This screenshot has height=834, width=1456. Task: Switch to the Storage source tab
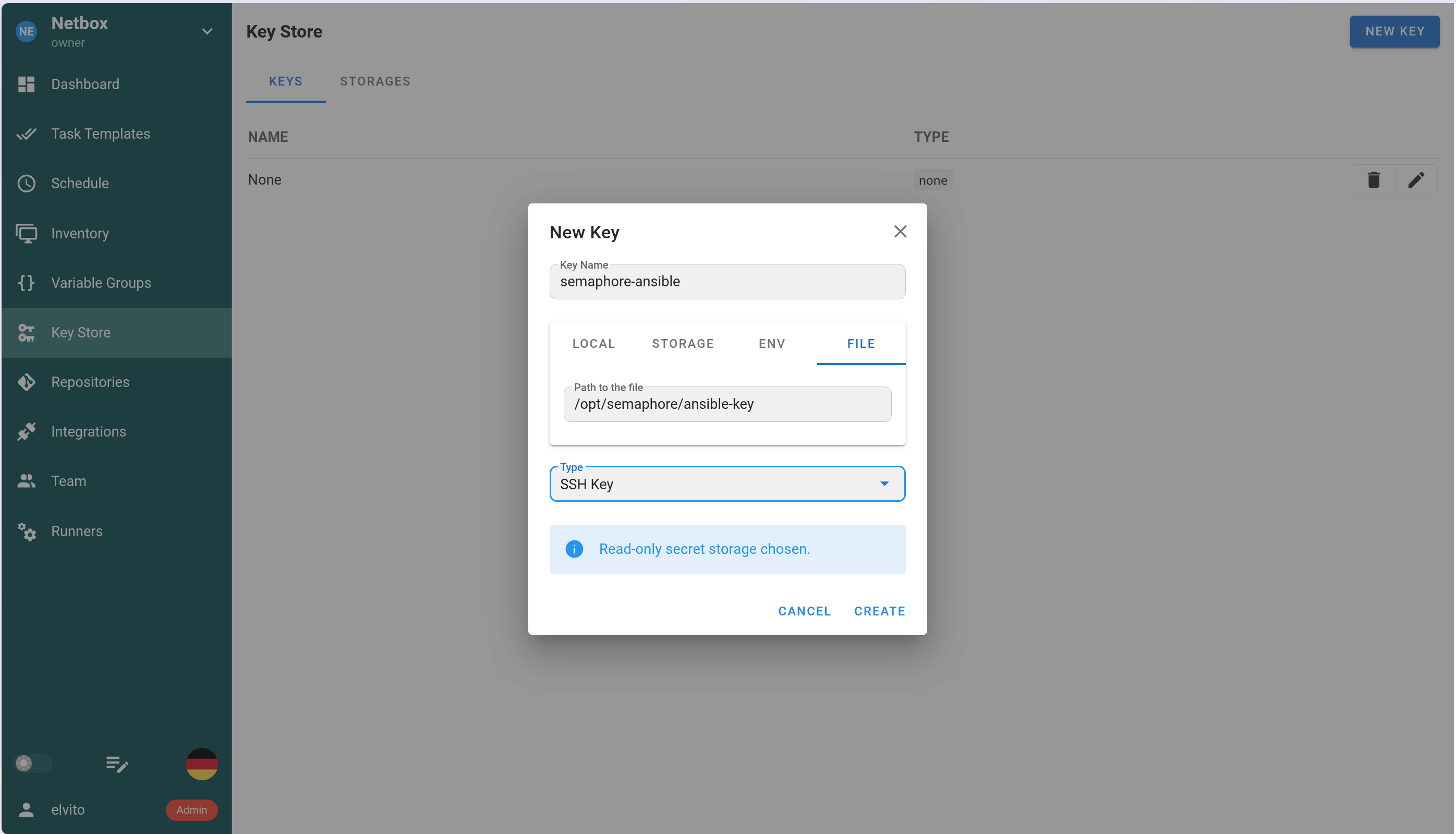click(x=683, y=344)
